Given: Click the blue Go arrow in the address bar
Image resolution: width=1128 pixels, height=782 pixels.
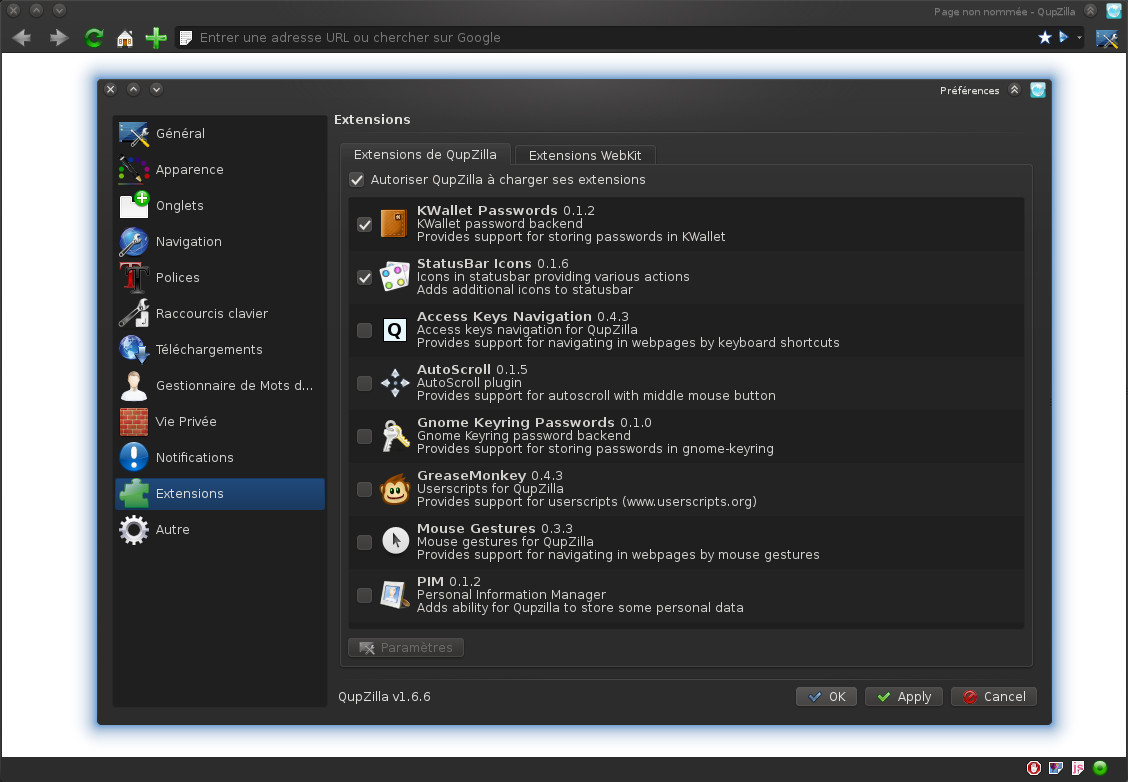Looking at the screenshot, I should [x=1063, y=37].
